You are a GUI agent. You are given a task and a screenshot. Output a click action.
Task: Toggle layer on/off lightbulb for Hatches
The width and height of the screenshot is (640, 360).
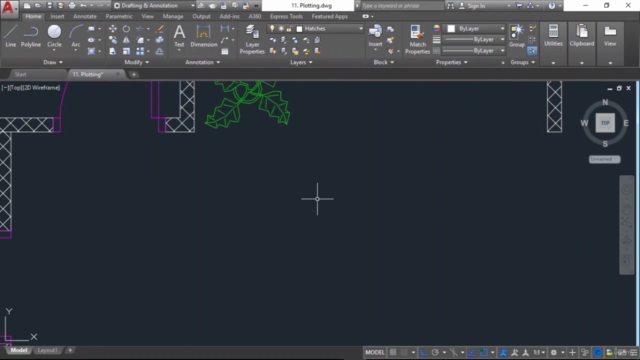coord(272,29)
